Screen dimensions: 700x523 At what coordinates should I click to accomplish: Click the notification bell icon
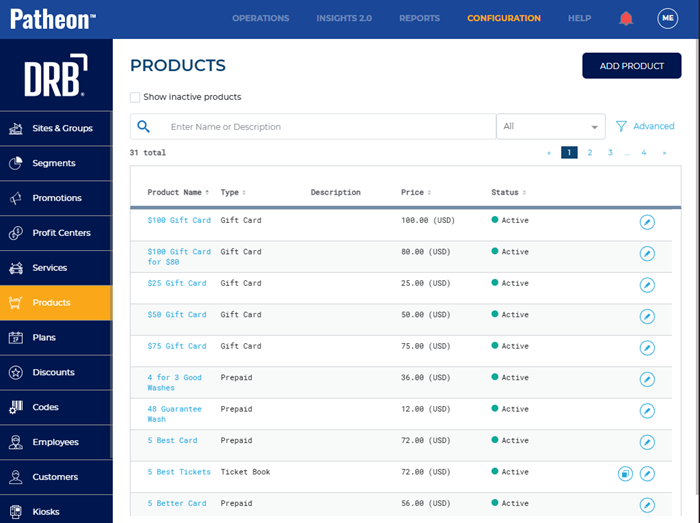[x=626, y=18]
